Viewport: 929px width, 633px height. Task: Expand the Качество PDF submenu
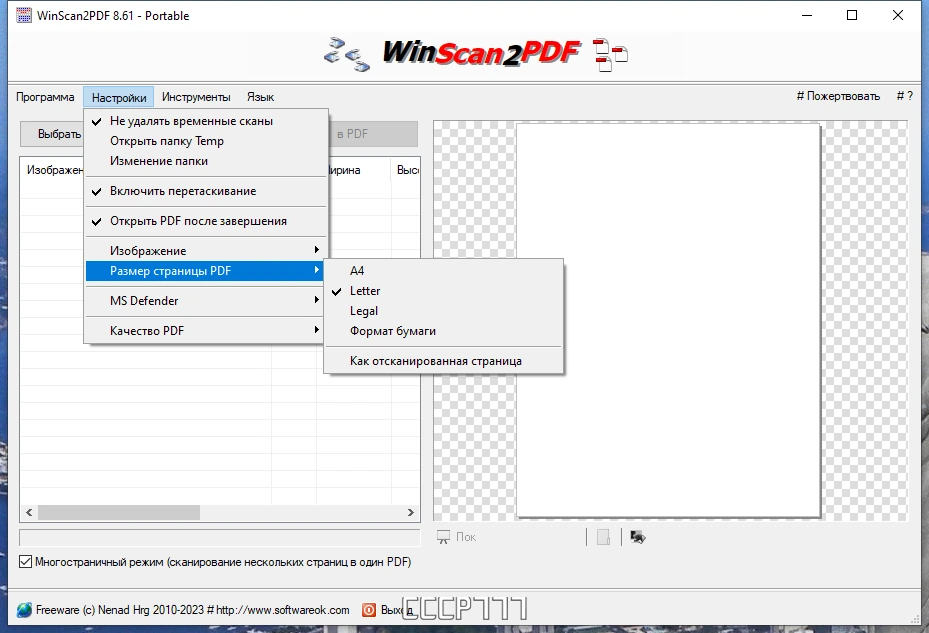click(206, 331)
